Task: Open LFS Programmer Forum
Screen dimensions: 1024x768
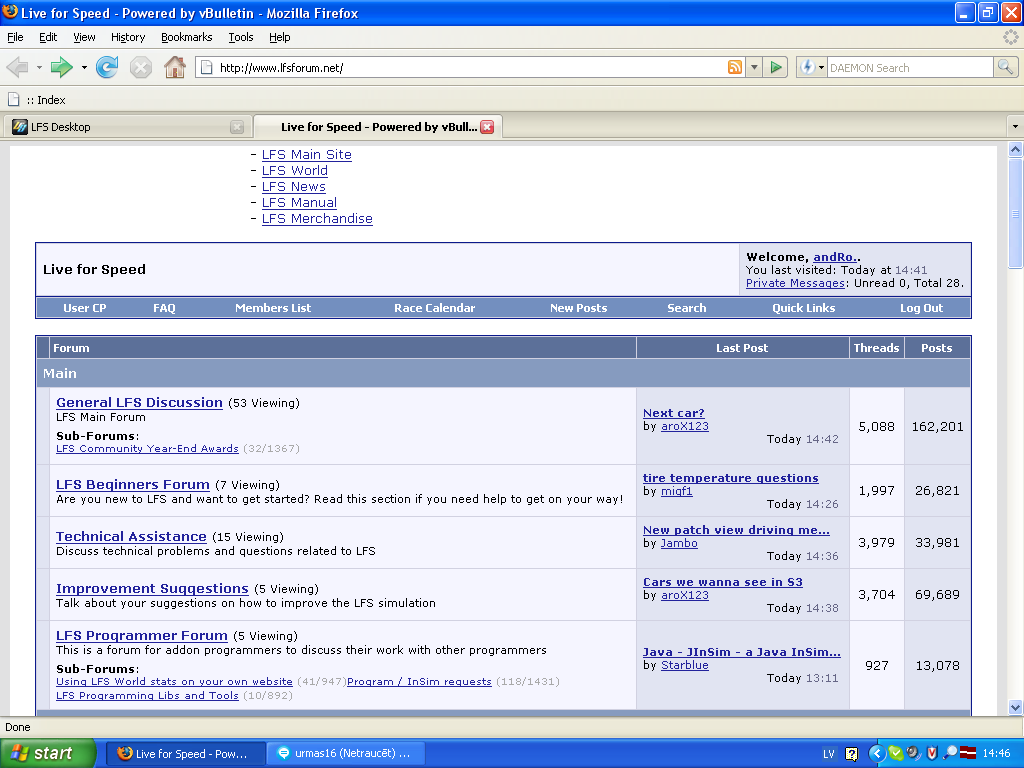Action: (142, 636)
